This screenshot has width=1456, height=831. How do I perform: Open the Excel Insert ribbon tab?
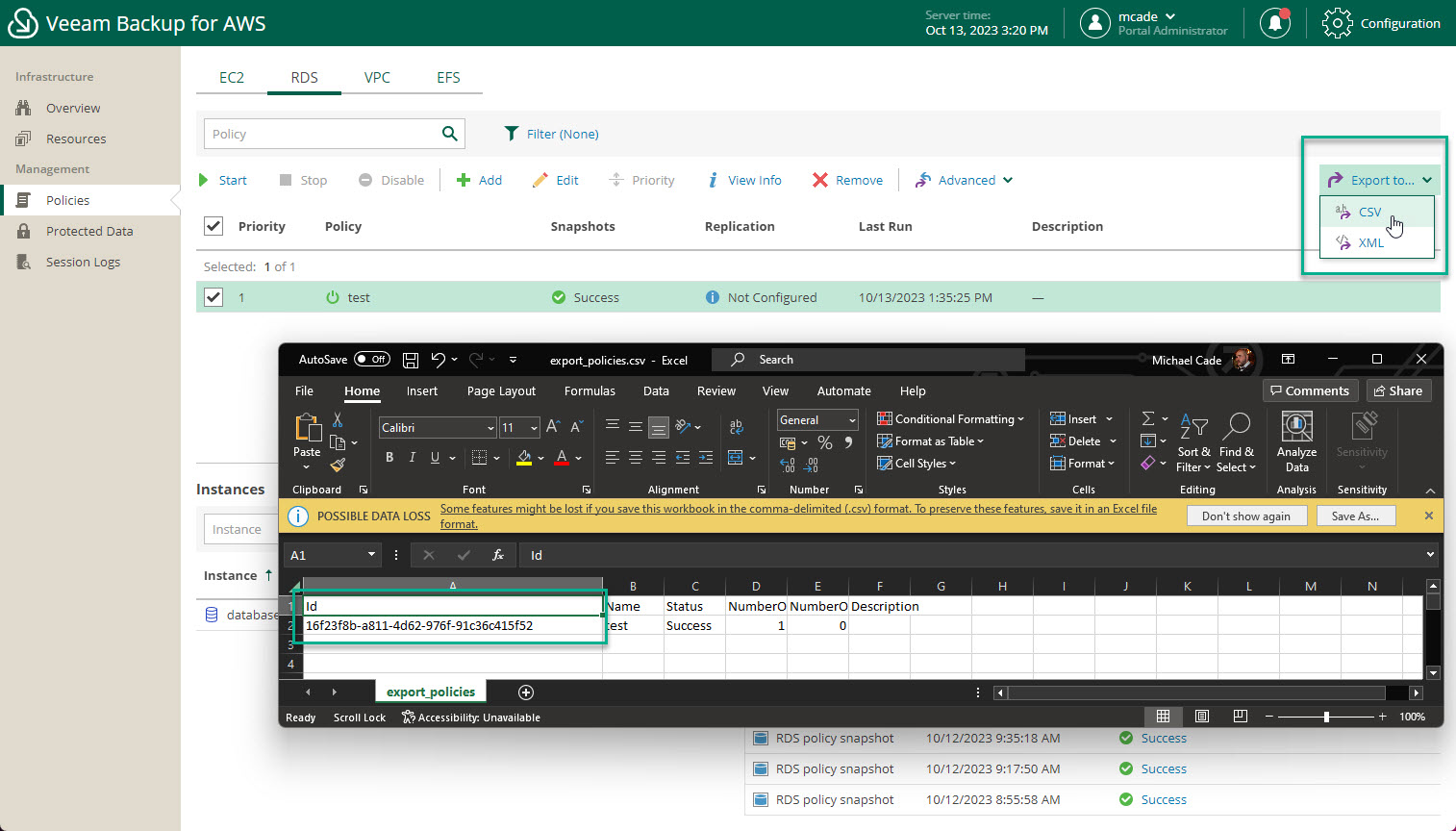(x=421, y=391)
